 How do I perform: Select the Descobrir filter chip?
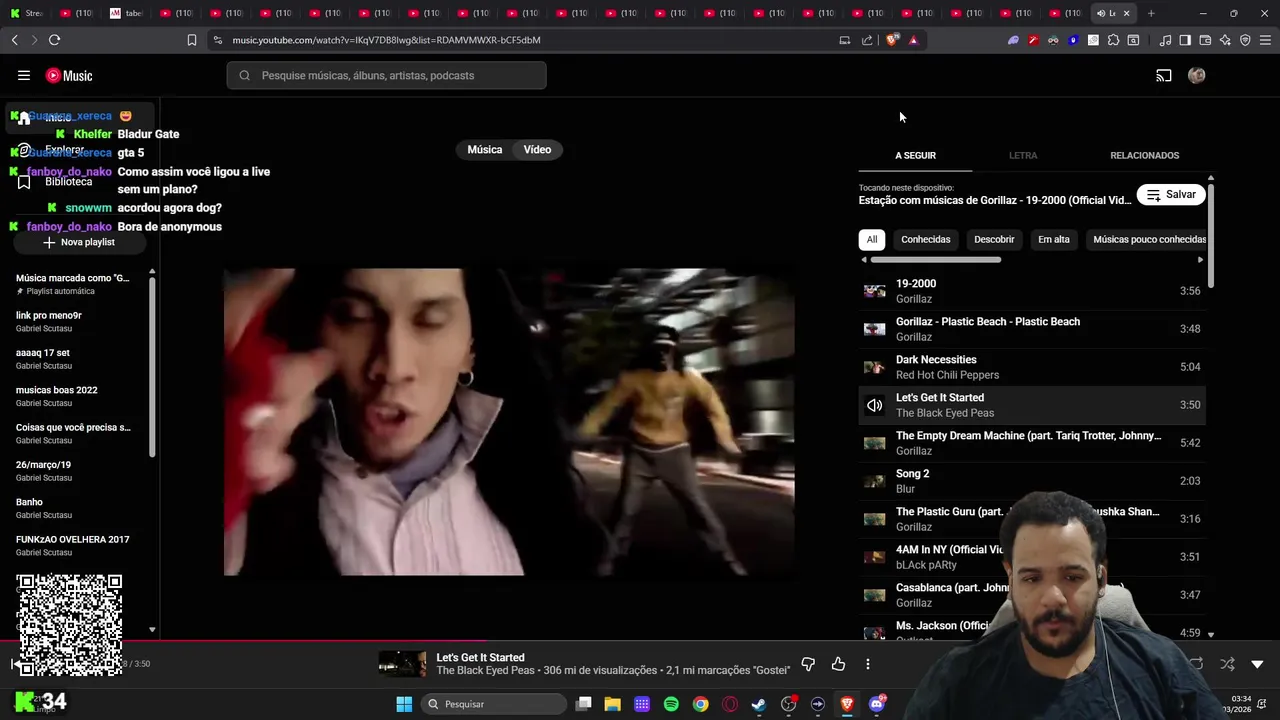click(994, 239)
